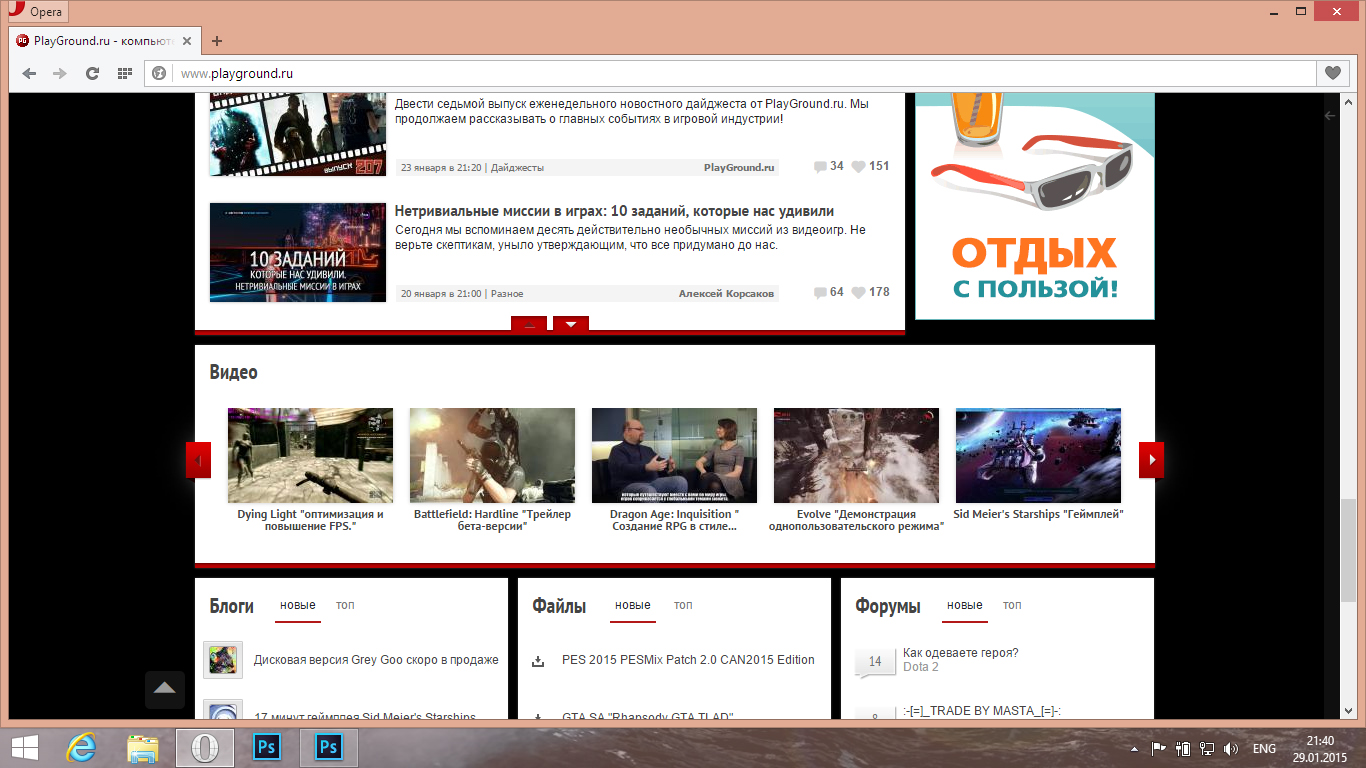Screen dimensions: 1366x768
Task: Close the PlayGround.ru browser tab
Action: coord(189,41)
